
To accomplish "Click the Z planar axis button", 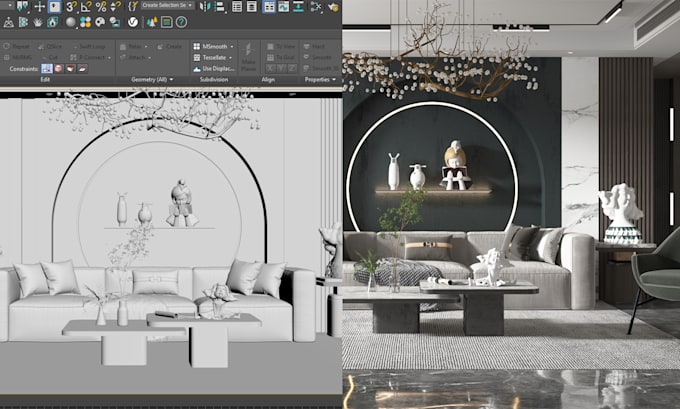I will pyautogui.click(x=292, y=68).
